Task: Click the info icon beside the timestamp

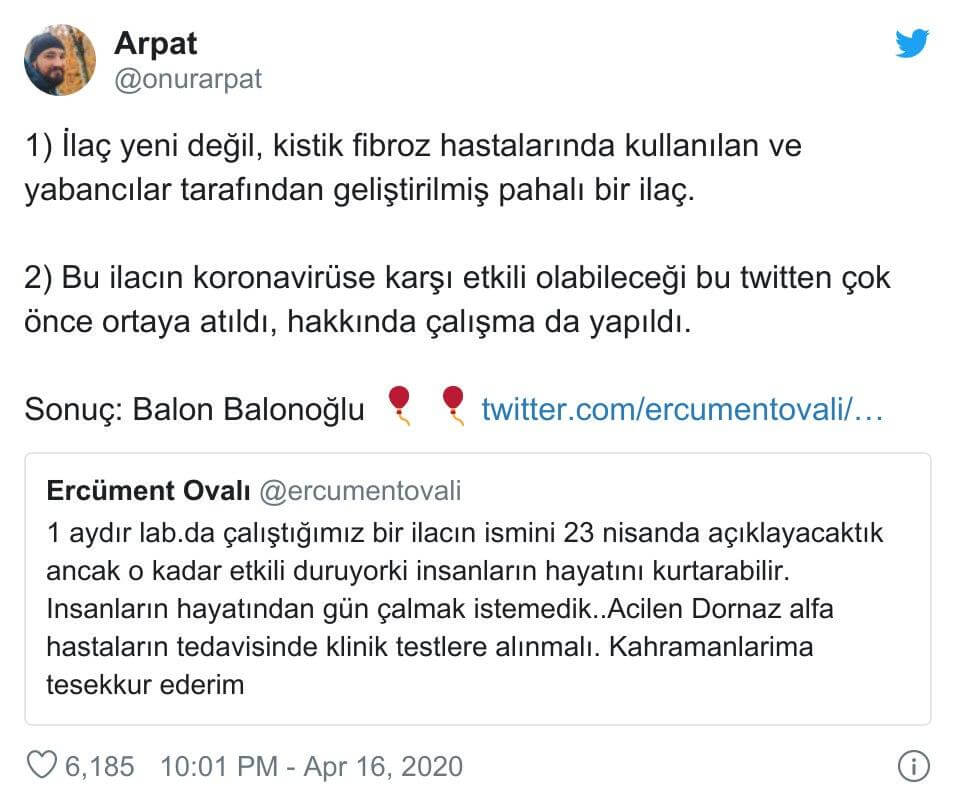Action: click(913, 767)
